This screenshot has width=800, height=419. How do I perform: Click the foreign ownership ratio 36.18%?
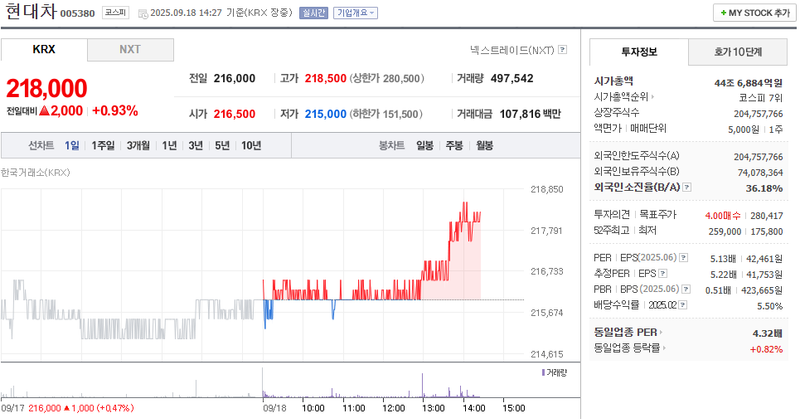click(764, 188)
